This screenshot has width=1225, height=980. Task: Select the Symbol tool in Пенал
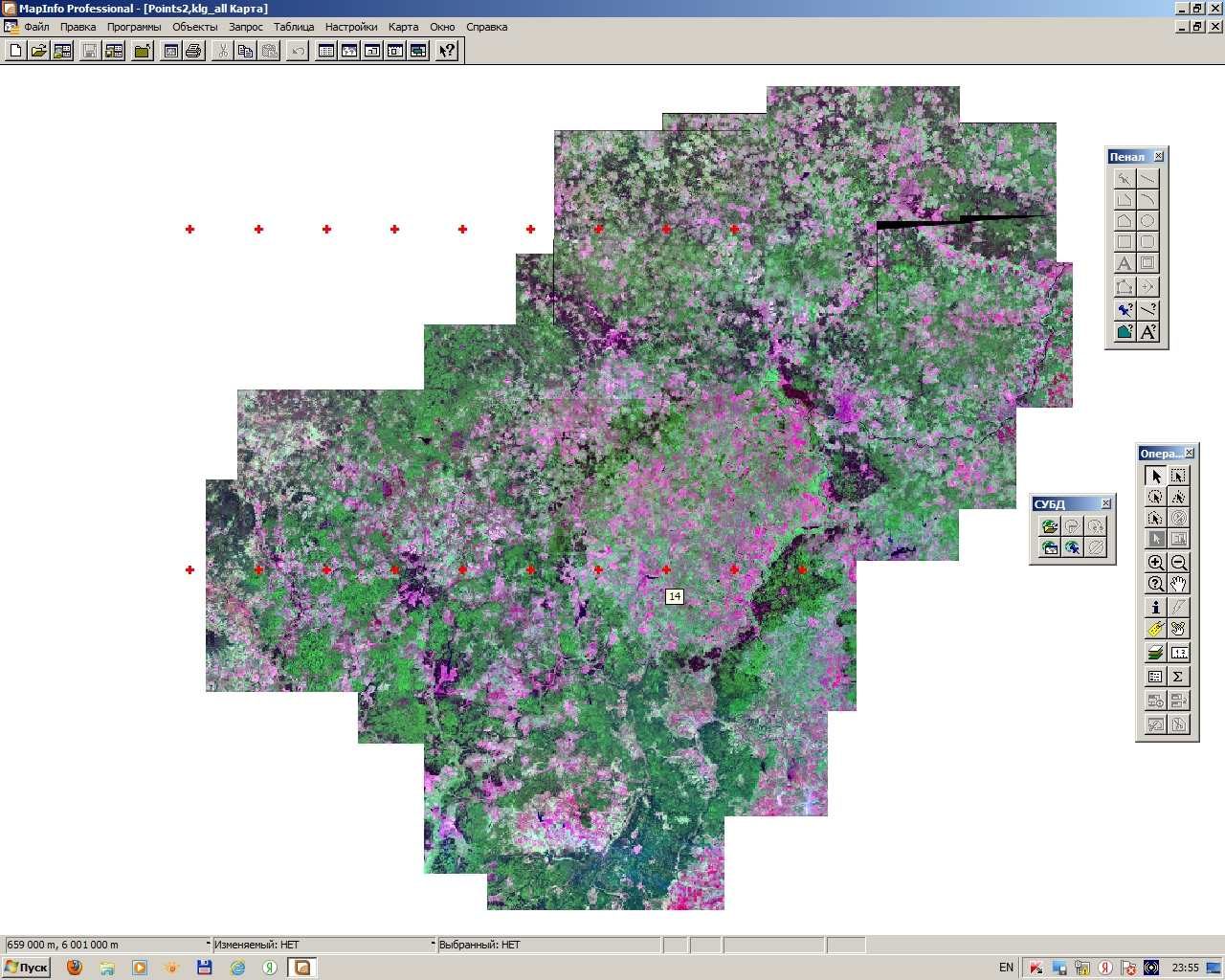[1125, 178]
